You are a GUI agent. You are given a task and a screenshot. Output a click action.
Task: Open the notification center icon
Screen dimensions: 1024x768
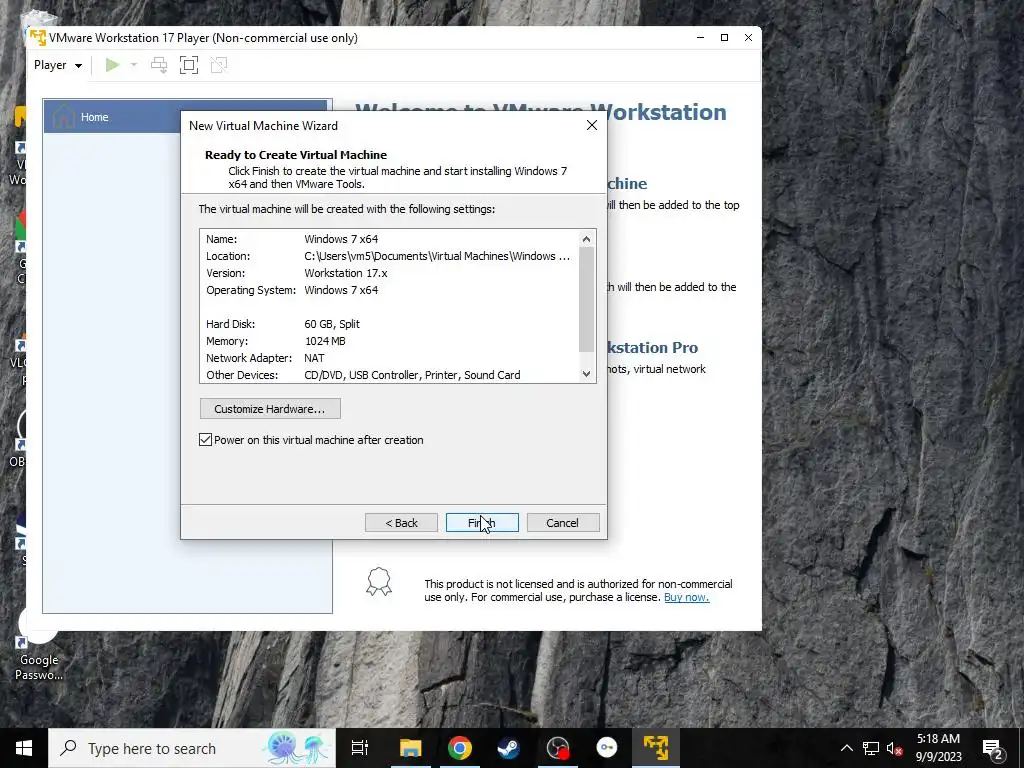(x=993, y=748)
